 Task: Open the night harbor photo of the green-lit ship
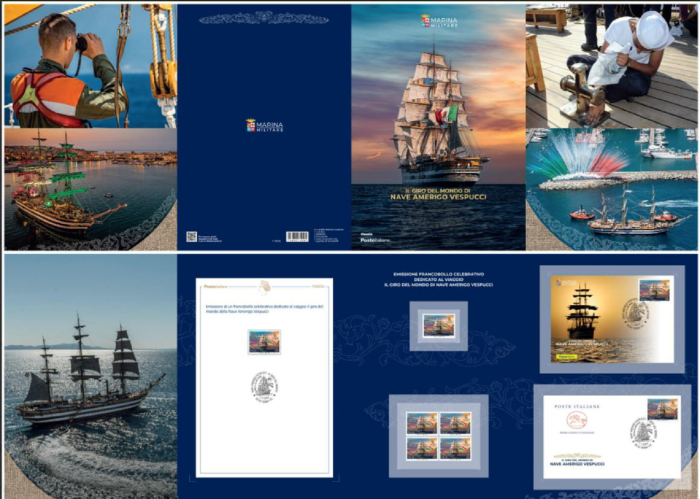coord(91,189)
